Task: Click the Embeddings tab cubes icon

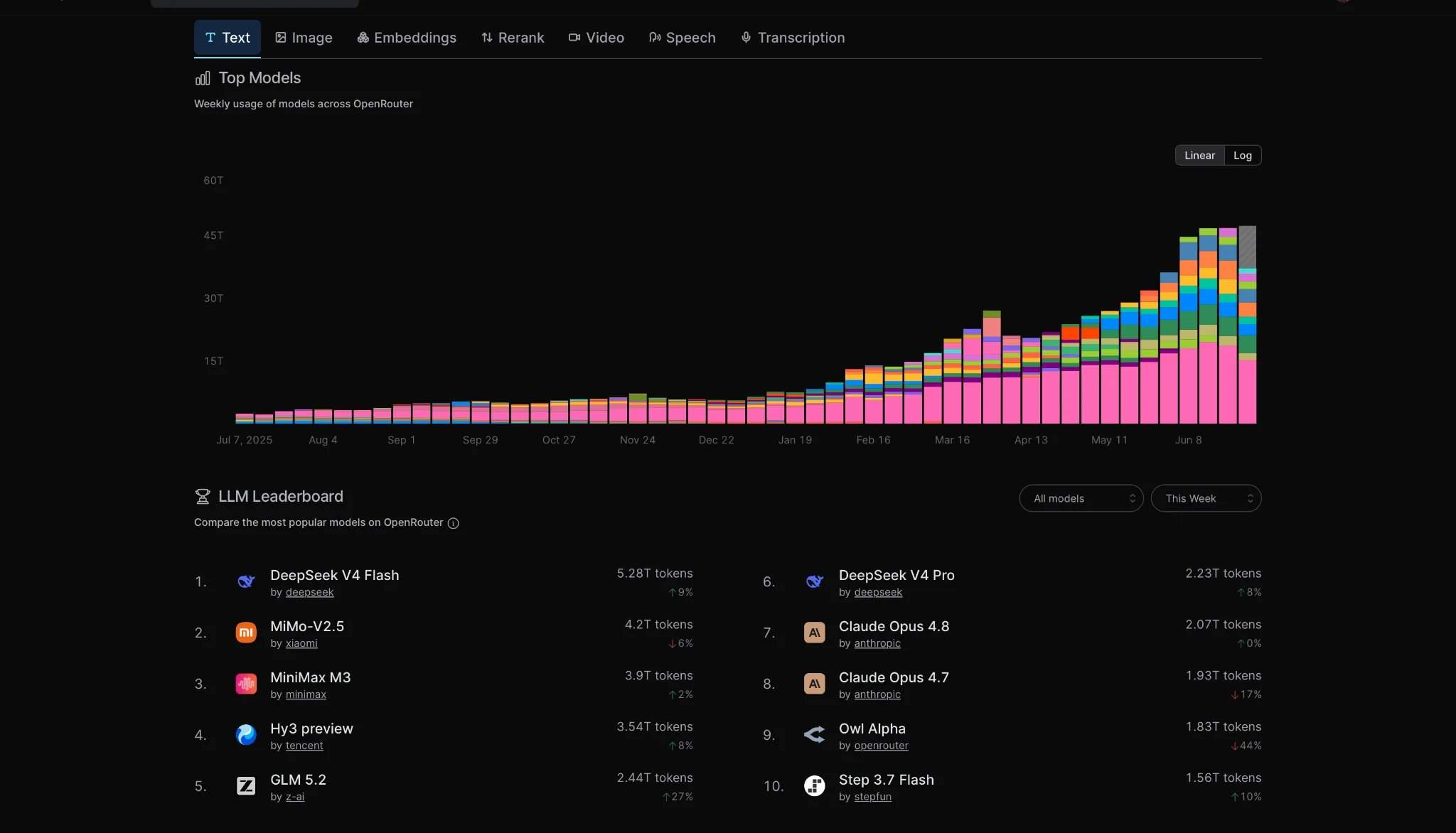Action: click(363, 38)
